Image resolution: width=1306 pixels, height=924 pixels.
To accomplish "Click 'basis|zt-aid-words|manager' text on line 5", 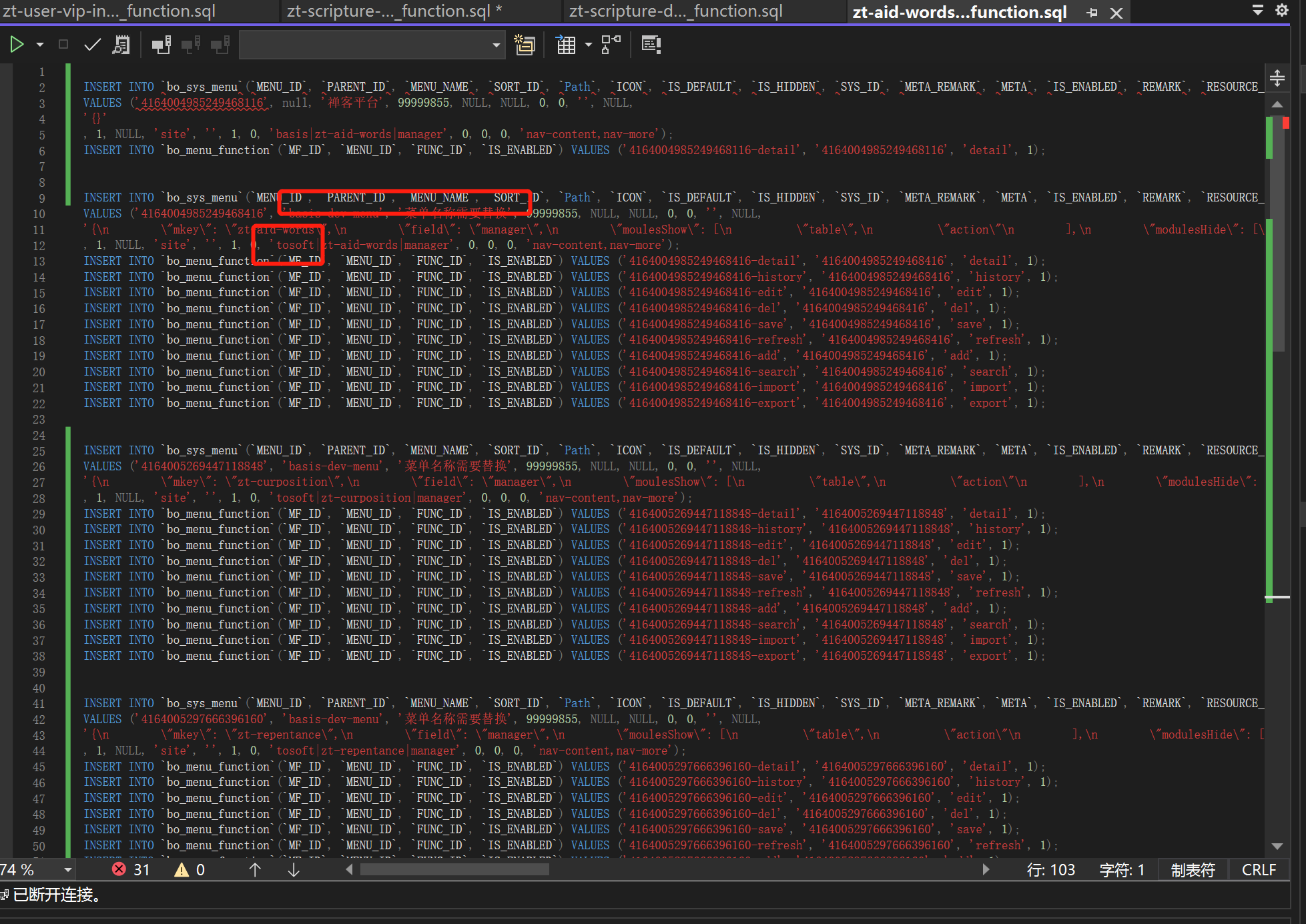I will (x=360, y=134).
